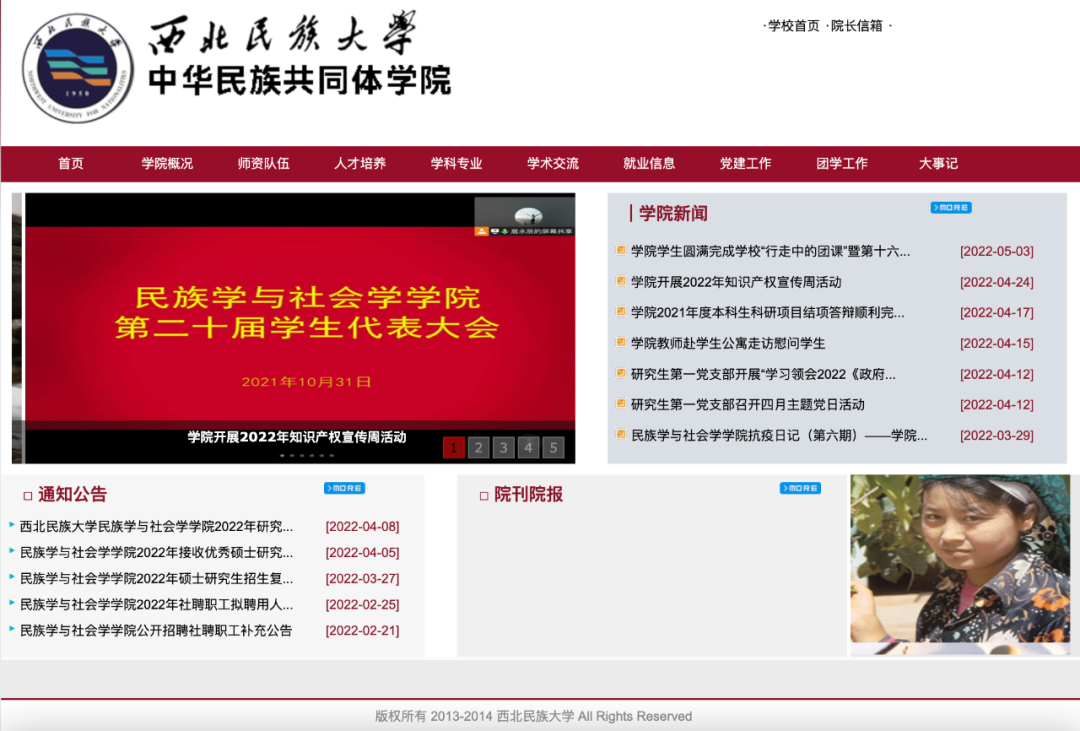Switch to slide 5 in the slideshow
This screenshot has height=731, width=1080.
(553, 448)
